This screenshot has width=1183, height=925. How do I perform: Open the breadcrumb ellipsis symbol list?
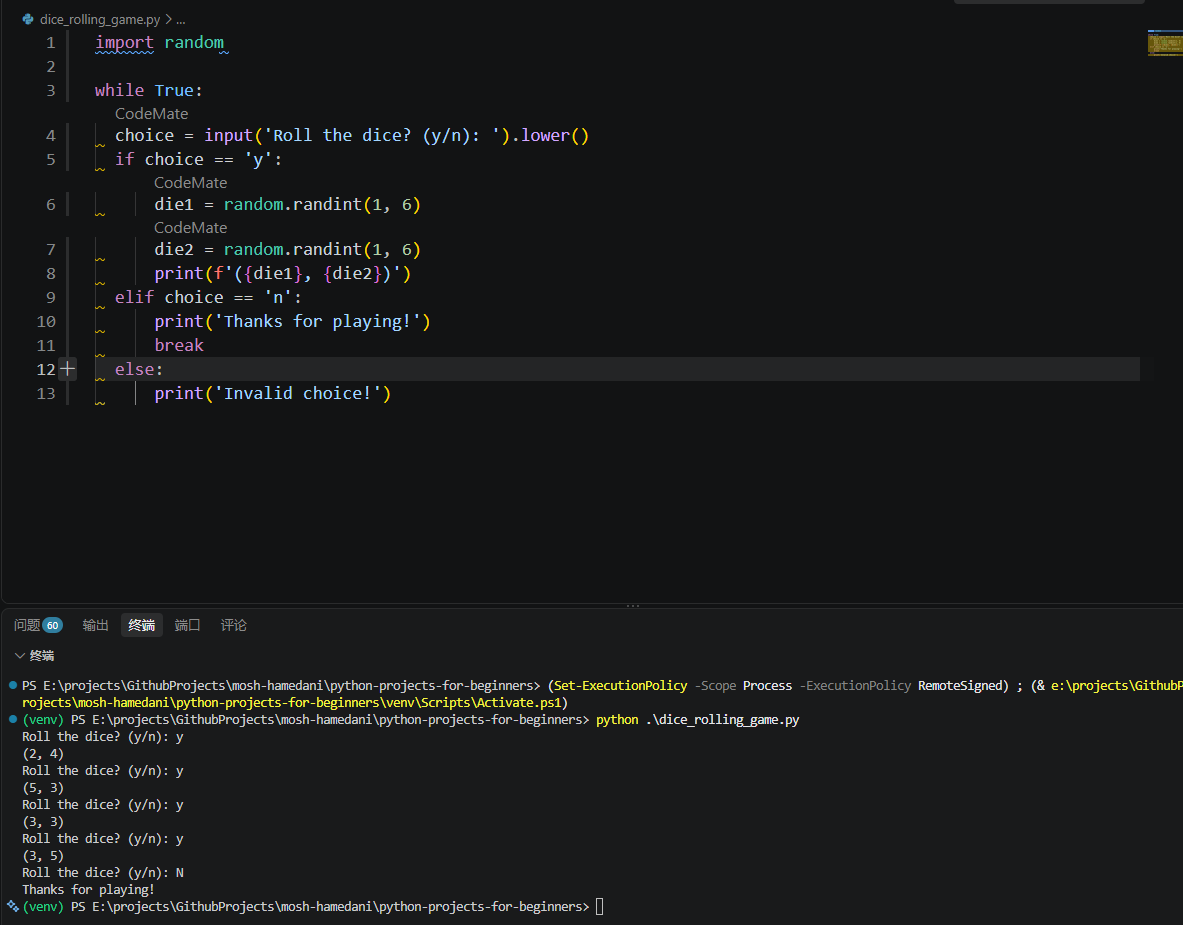(x=181, y=20)
